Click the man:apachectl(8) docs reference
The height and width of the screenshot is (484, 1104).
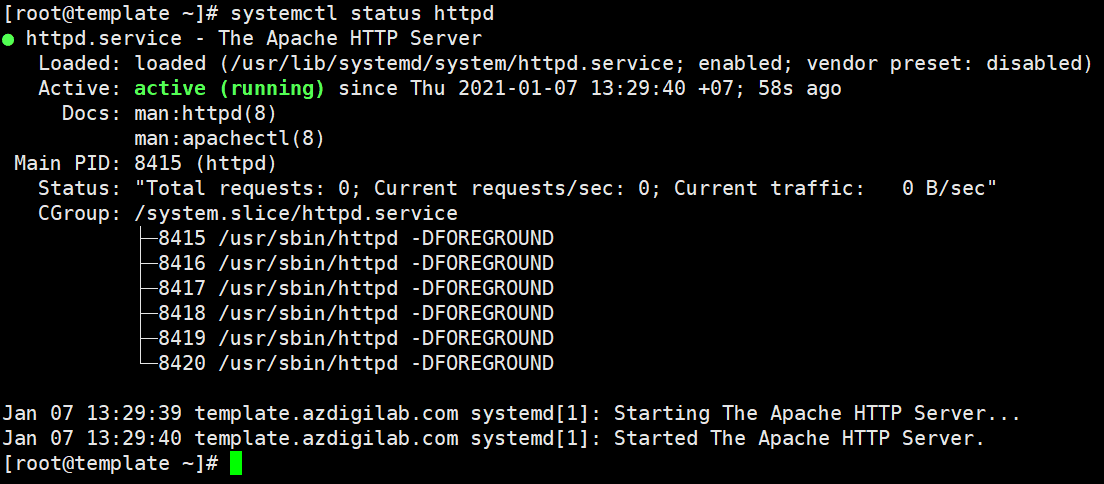[x=229, y=139]
